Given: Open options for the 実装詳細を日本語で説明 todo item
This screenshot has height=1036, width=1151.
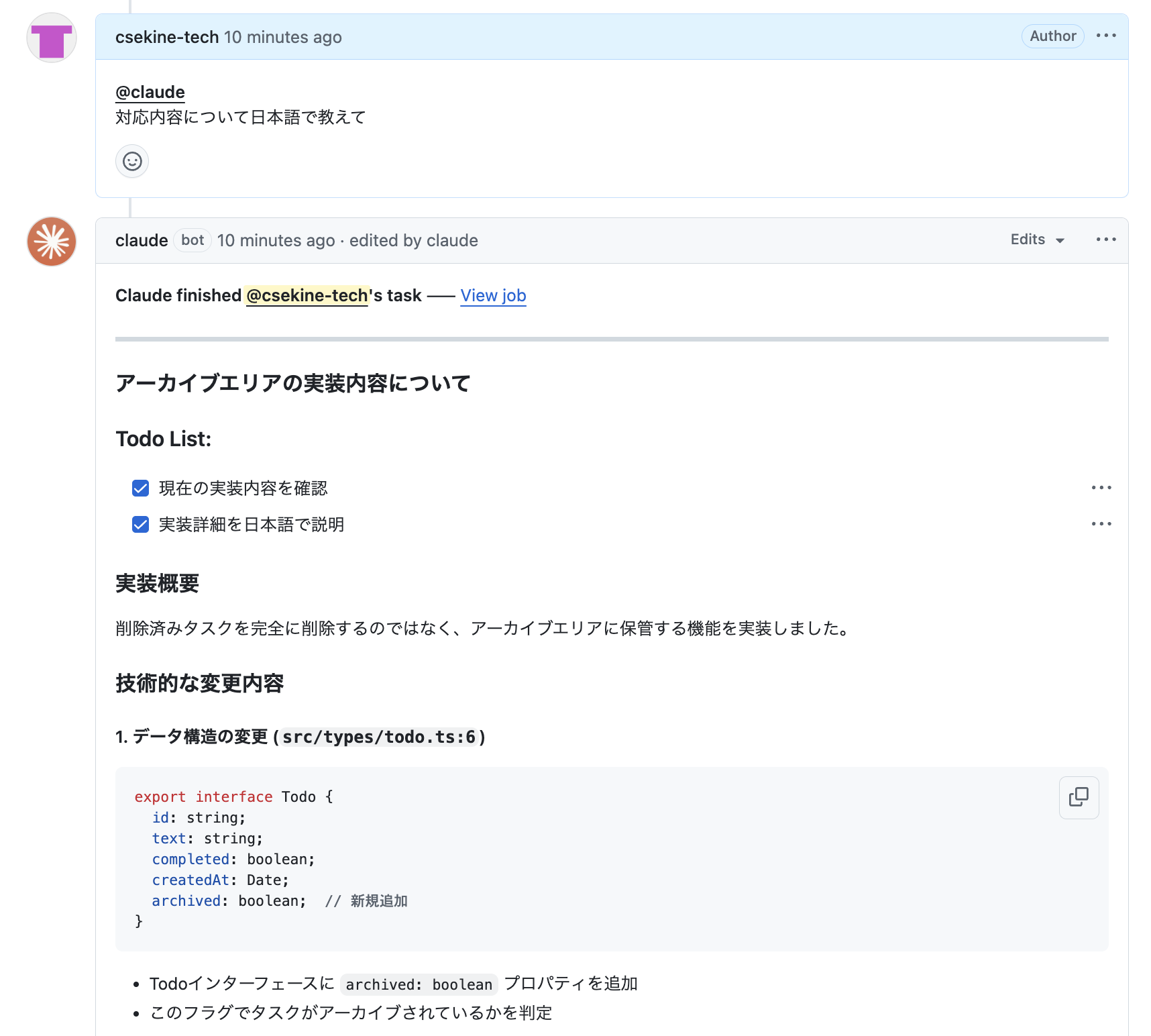Looking at the screenshot, I should pyautogui.click(x=1101, y=524).
